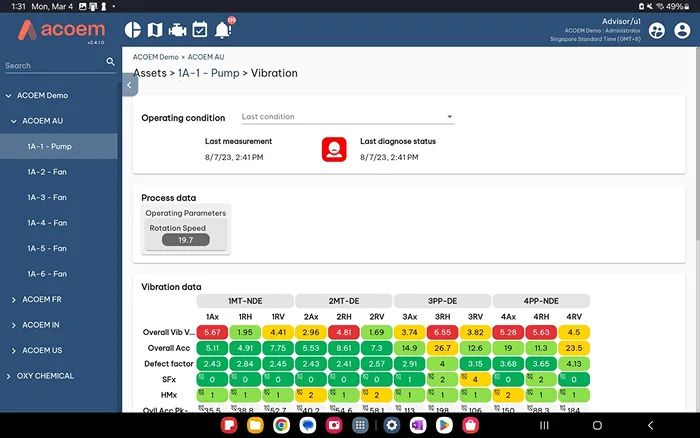The width and height of the screenshot is (700, 438).
Task: Click the red 6.55 Overall Vib cell
Action: (x=442, y=332)
